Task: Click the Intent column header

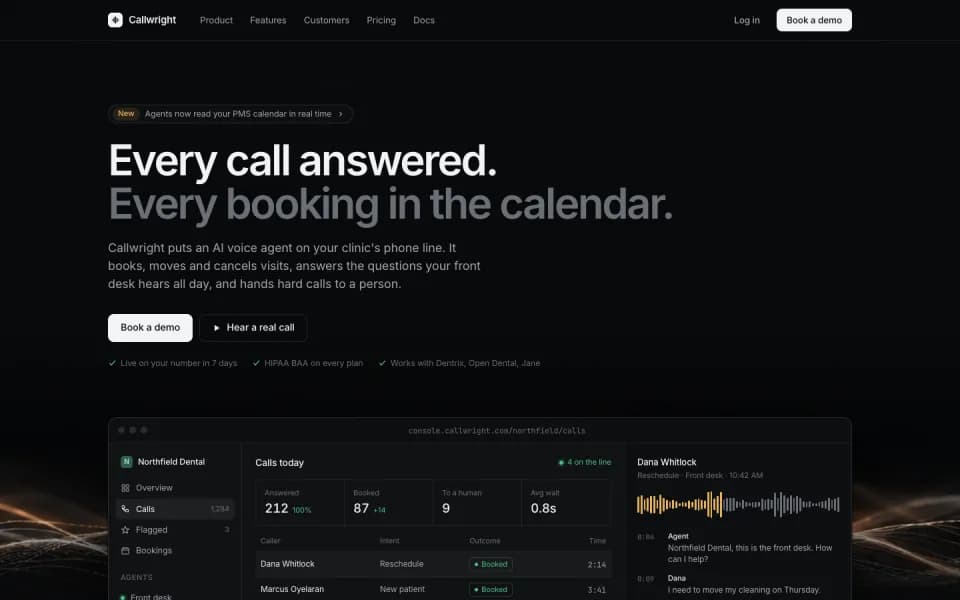Action: (389, 541)
